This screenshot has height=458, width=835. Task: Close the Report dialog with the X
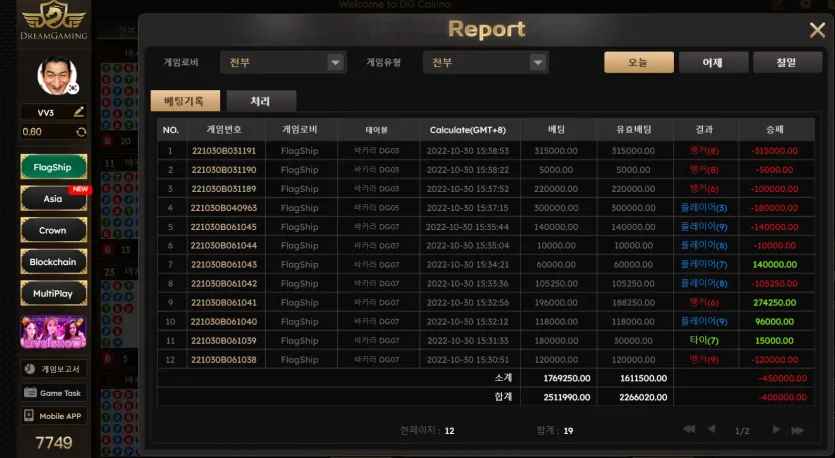coord(817,30)
